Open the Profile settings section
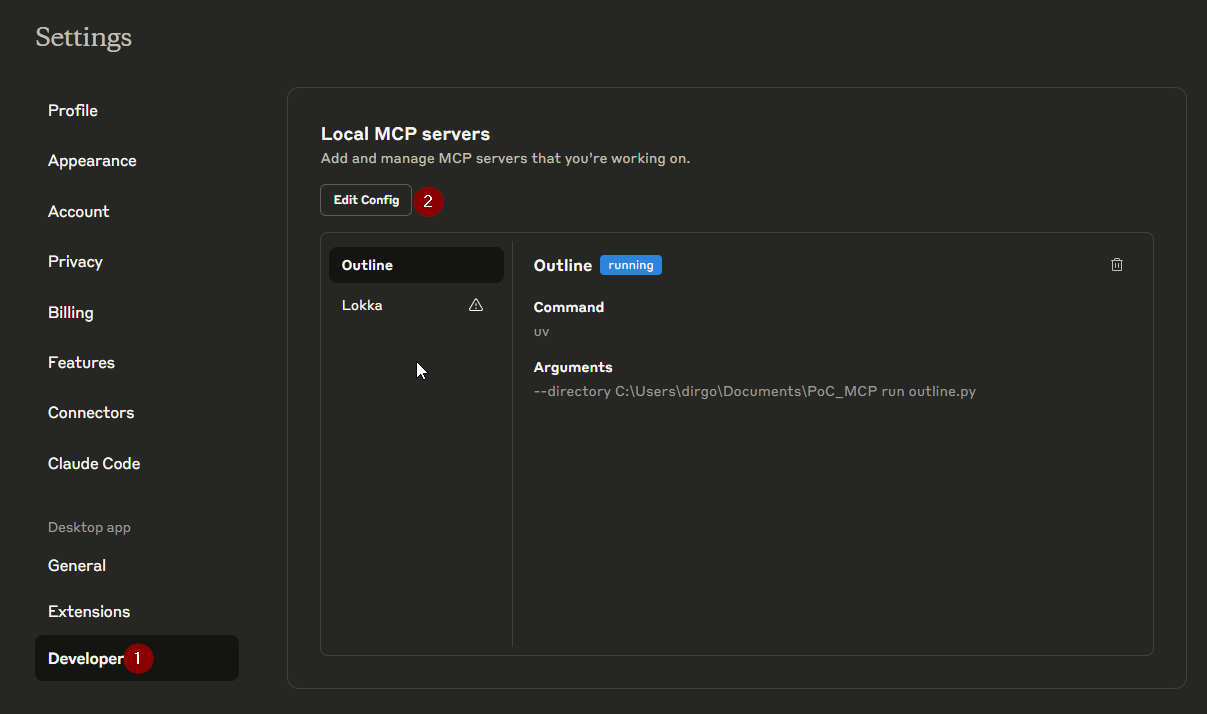The image size is (1207, 714). point(73,110)
